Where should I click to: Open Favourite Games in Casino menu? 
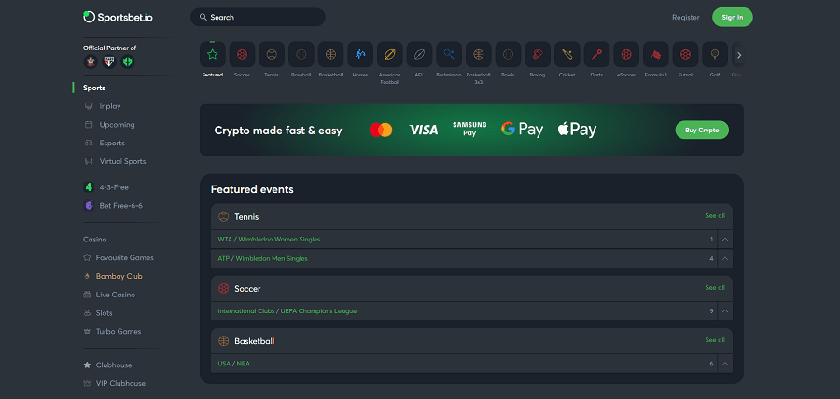124,258
